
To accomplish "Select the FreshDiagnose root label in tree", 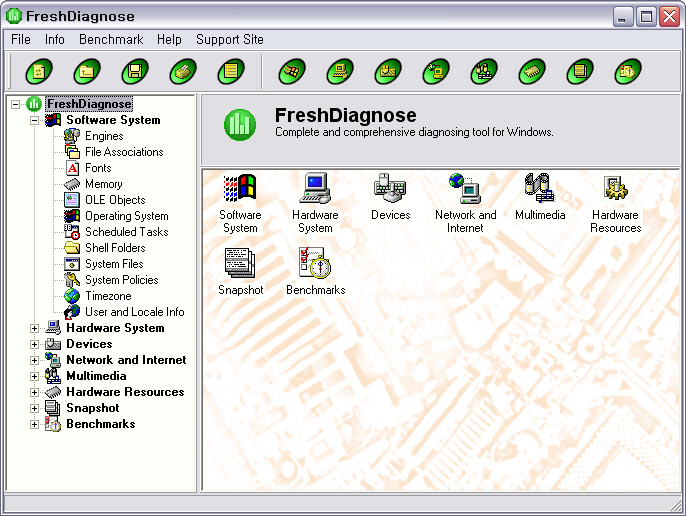I will pos(89,104).
